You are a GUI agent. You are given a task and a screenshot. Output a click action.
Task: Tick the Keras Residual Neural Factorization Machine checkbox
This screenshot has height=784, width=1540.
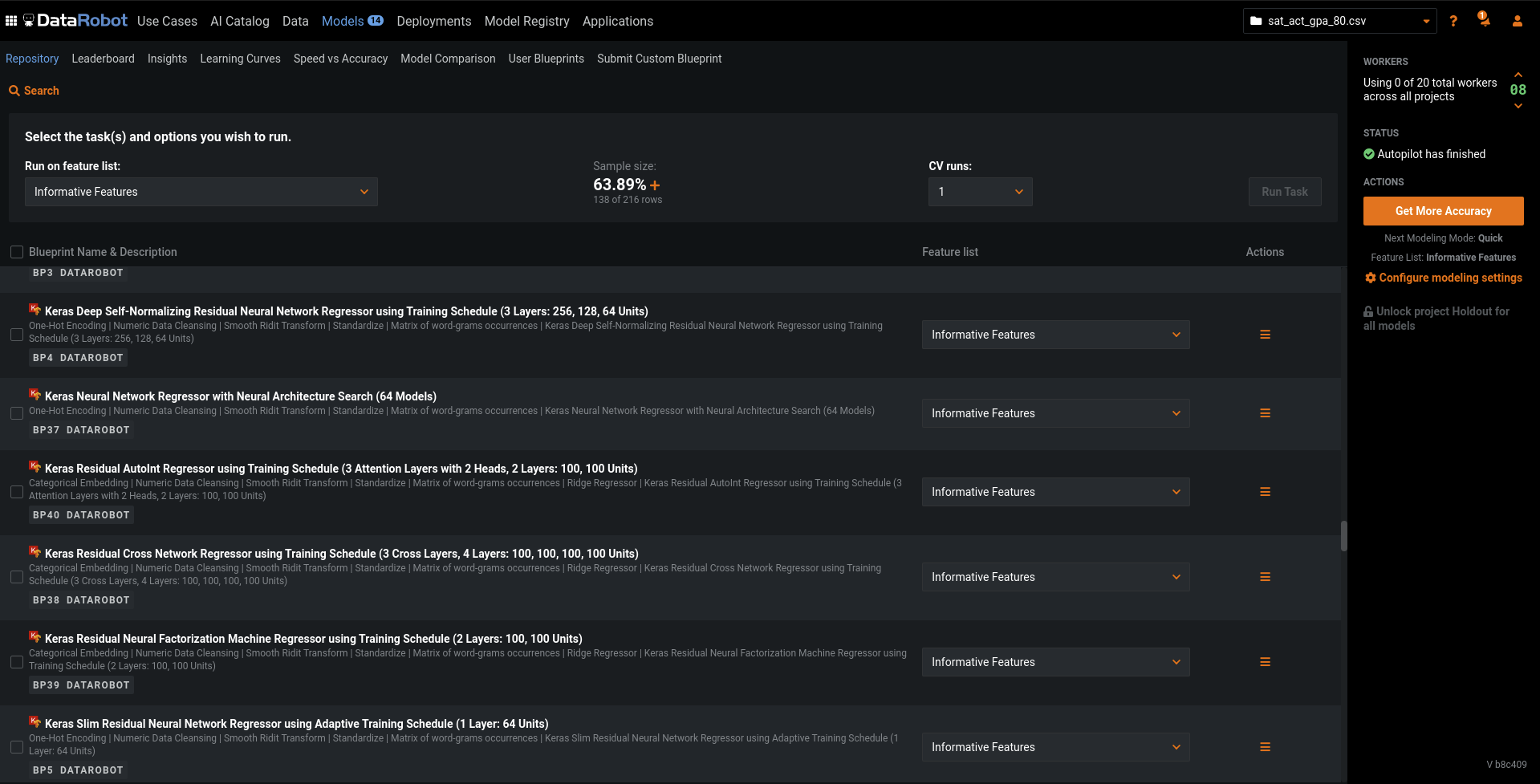[17, 662]
